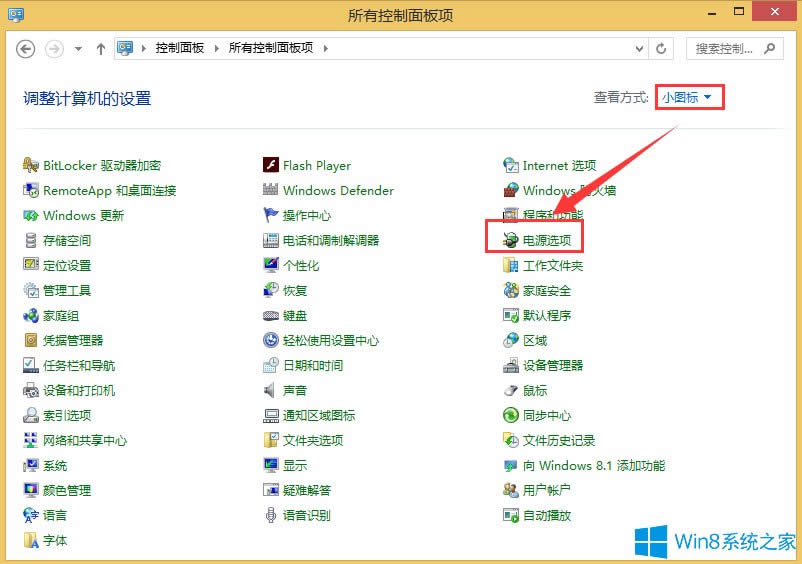The image size is (802, 564).
Task: Expand the chevron before 控制面板 breadcrumb
Action: tap(144, 49)
